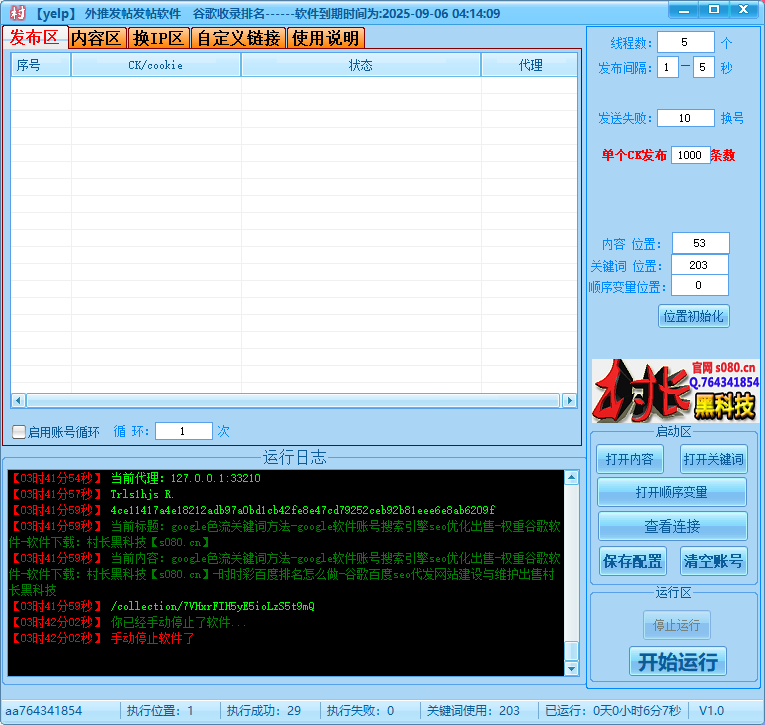Click the 单个CK发布 count field
Screen dimensions: 765x725
click(x=690, y=155)
